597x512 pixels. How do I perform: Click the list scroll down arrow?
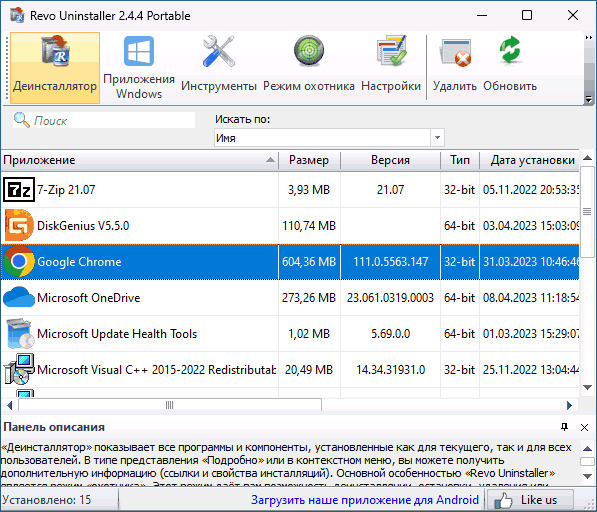point(587,388)
